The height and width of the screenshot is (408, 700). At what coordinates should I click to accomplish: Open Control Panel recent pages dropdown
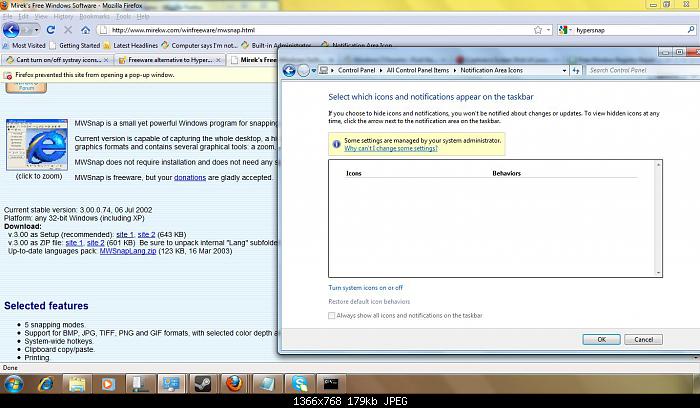pyautogui.click(x=313, y=71)
